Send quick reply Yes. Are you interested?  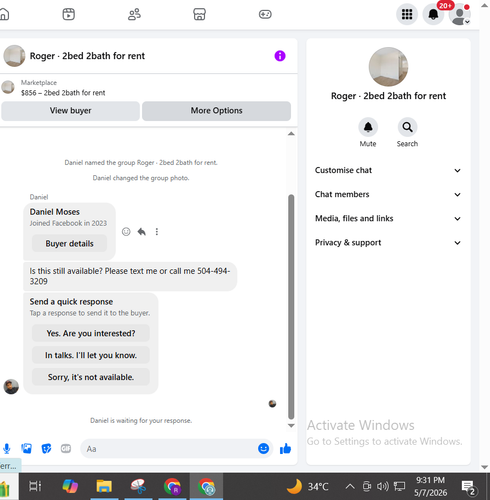click(x=91, y=333)
